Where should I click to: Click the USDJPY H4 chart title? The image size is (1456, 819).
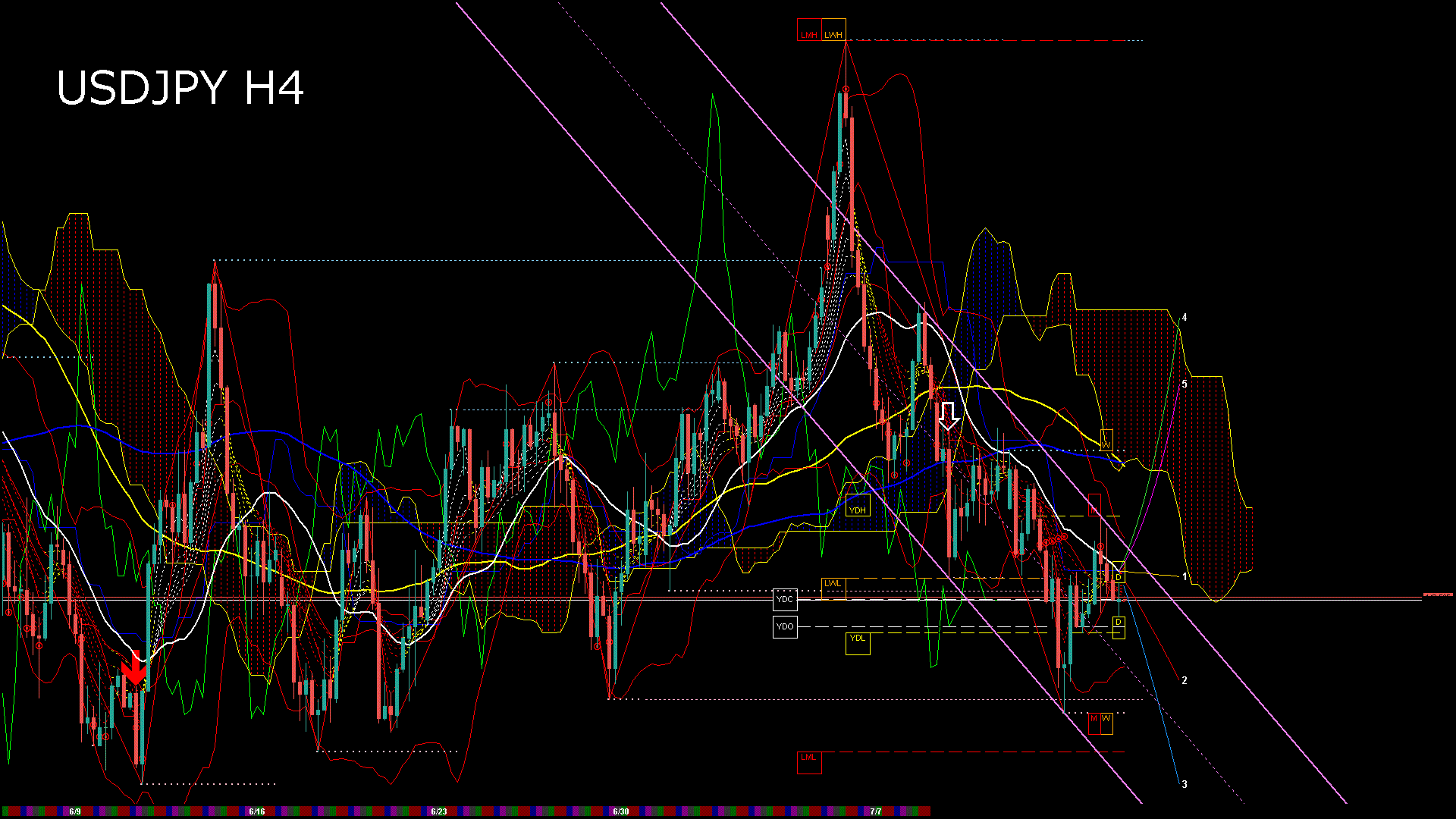click(x=180, y=88)
